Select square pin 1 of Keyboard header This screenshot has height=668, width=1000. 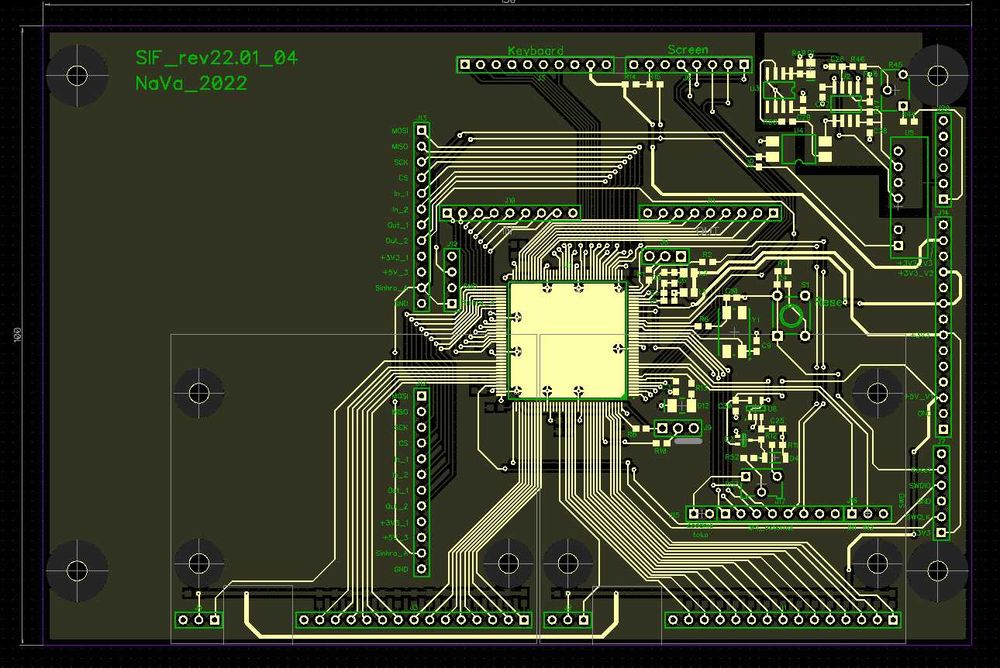pos(465,64)
